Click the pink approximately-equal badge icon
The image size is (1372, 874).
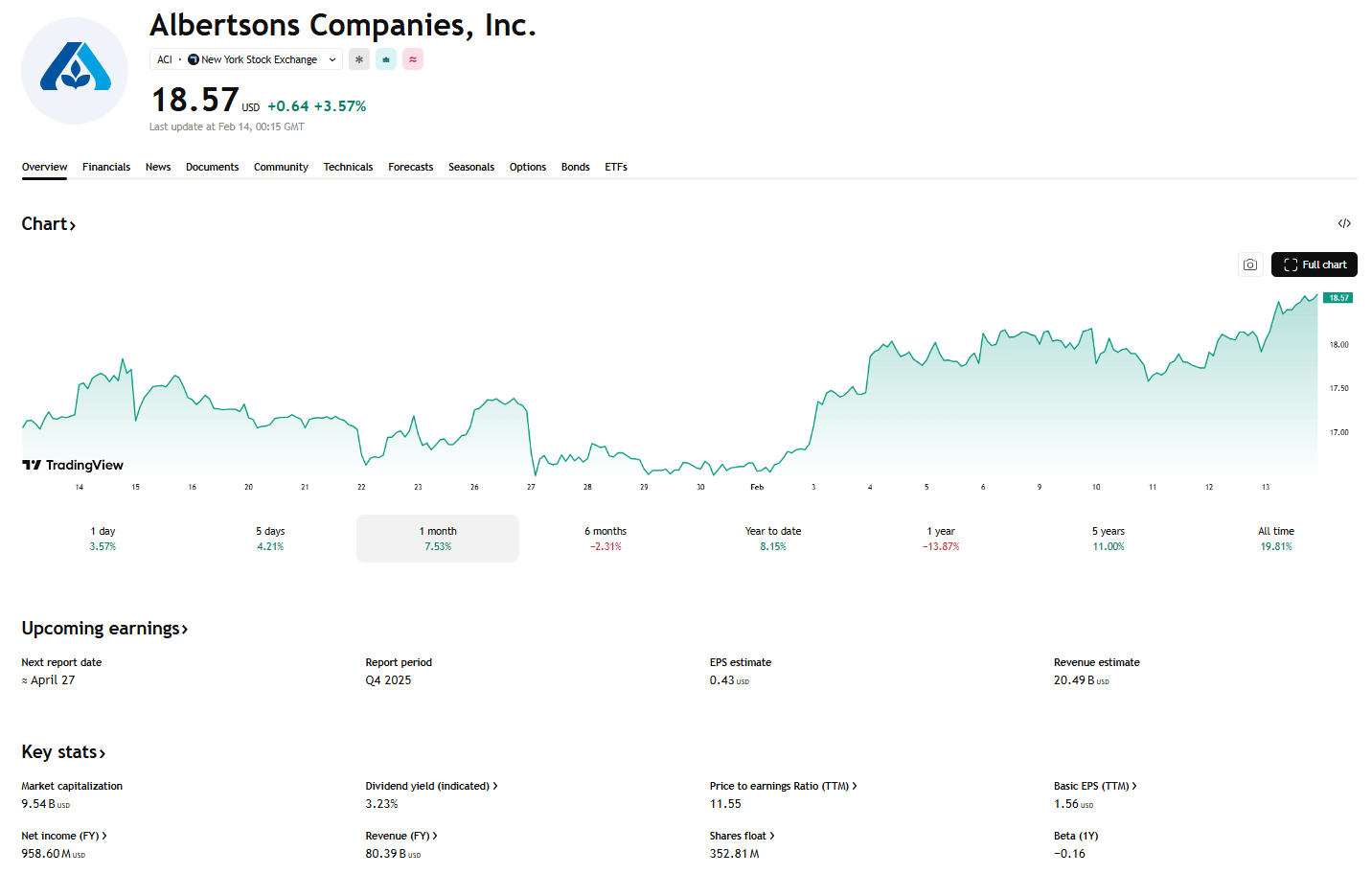pos(413,59)
